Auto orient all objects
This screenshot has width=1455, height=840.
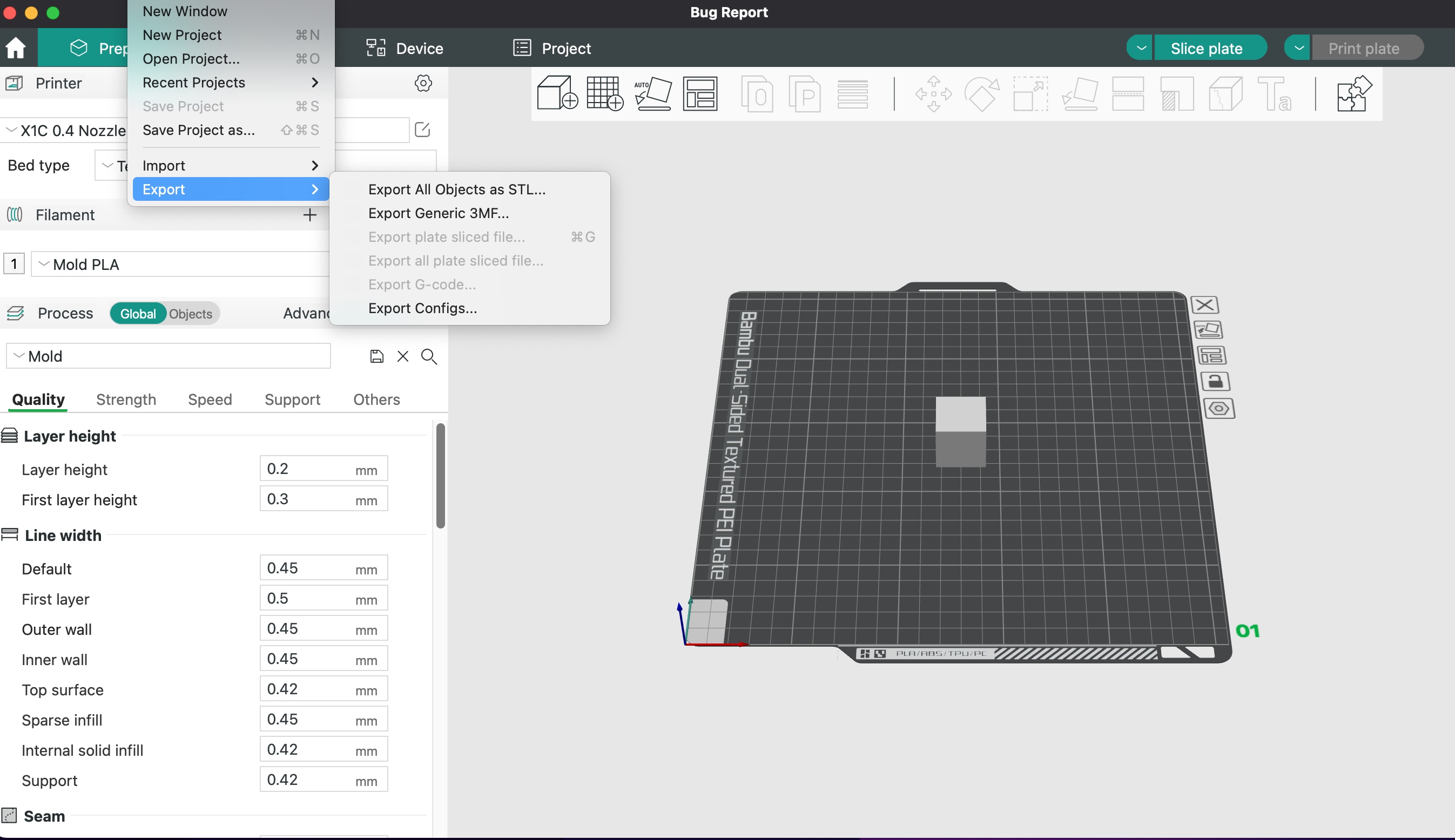click(x=653, y=93)
